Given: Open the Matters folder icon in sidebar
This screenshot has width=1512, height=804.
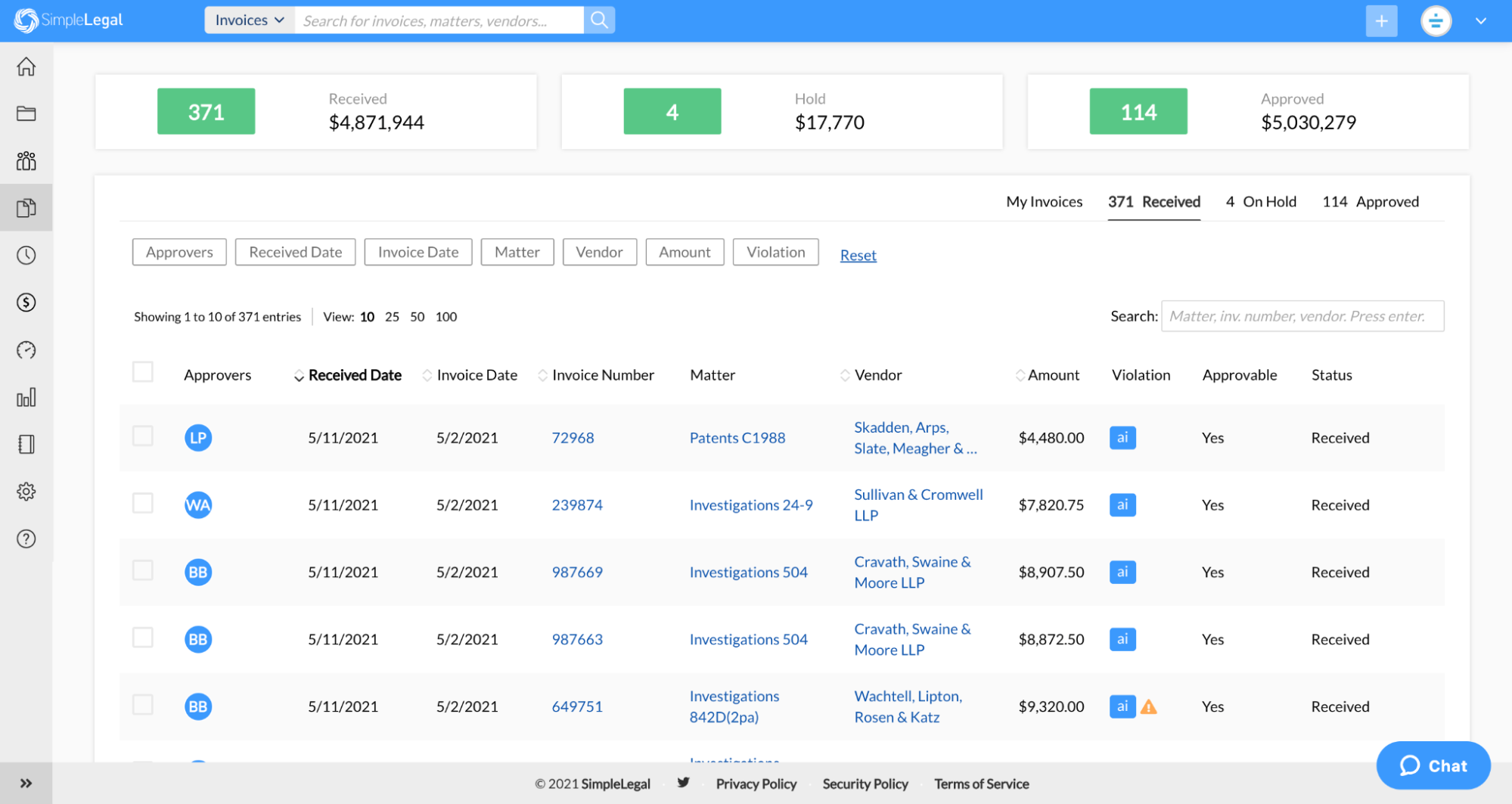Looking at the screenshot, I should point(26,113).
